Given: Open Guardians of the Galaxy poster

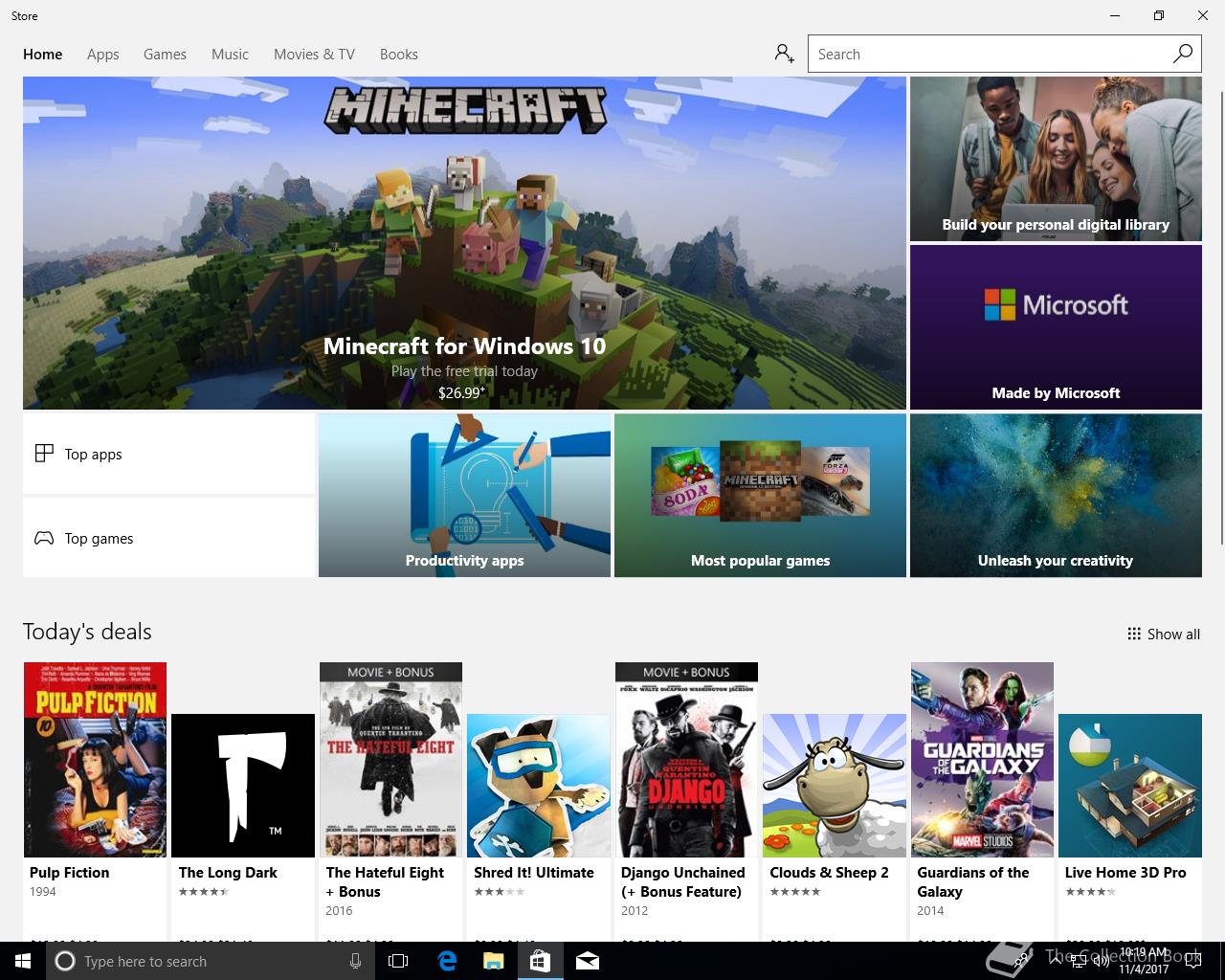Looking at the screenshot, I should (x=982, y=760).
